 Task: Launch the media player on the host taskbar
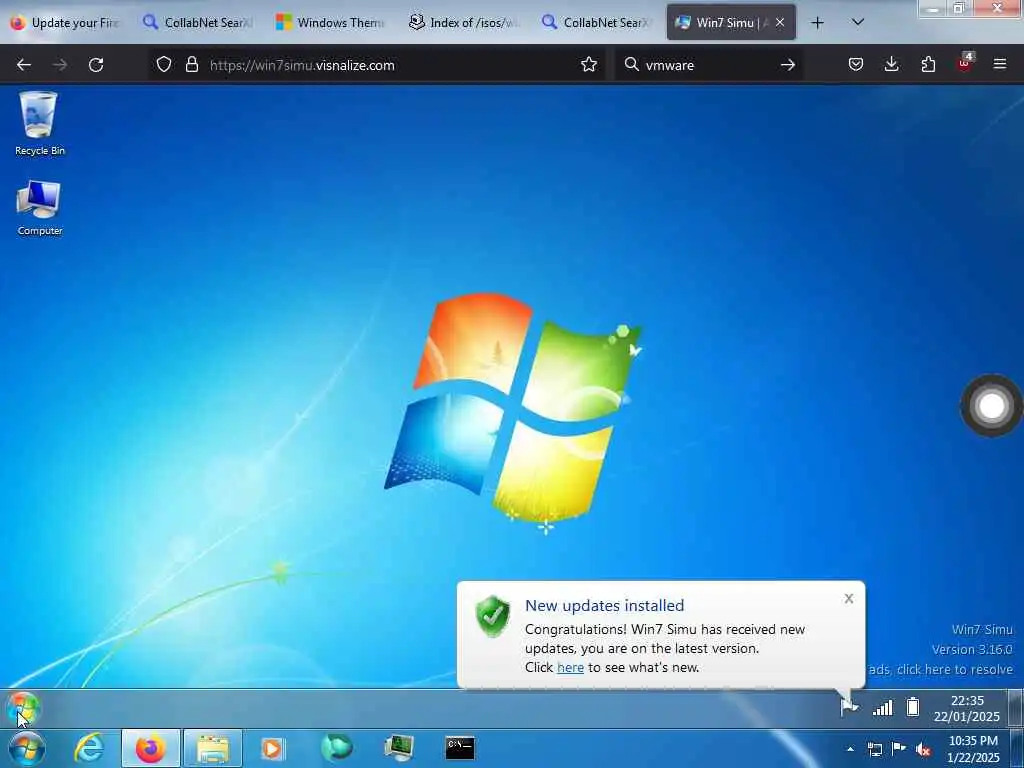tap(273, 748)
